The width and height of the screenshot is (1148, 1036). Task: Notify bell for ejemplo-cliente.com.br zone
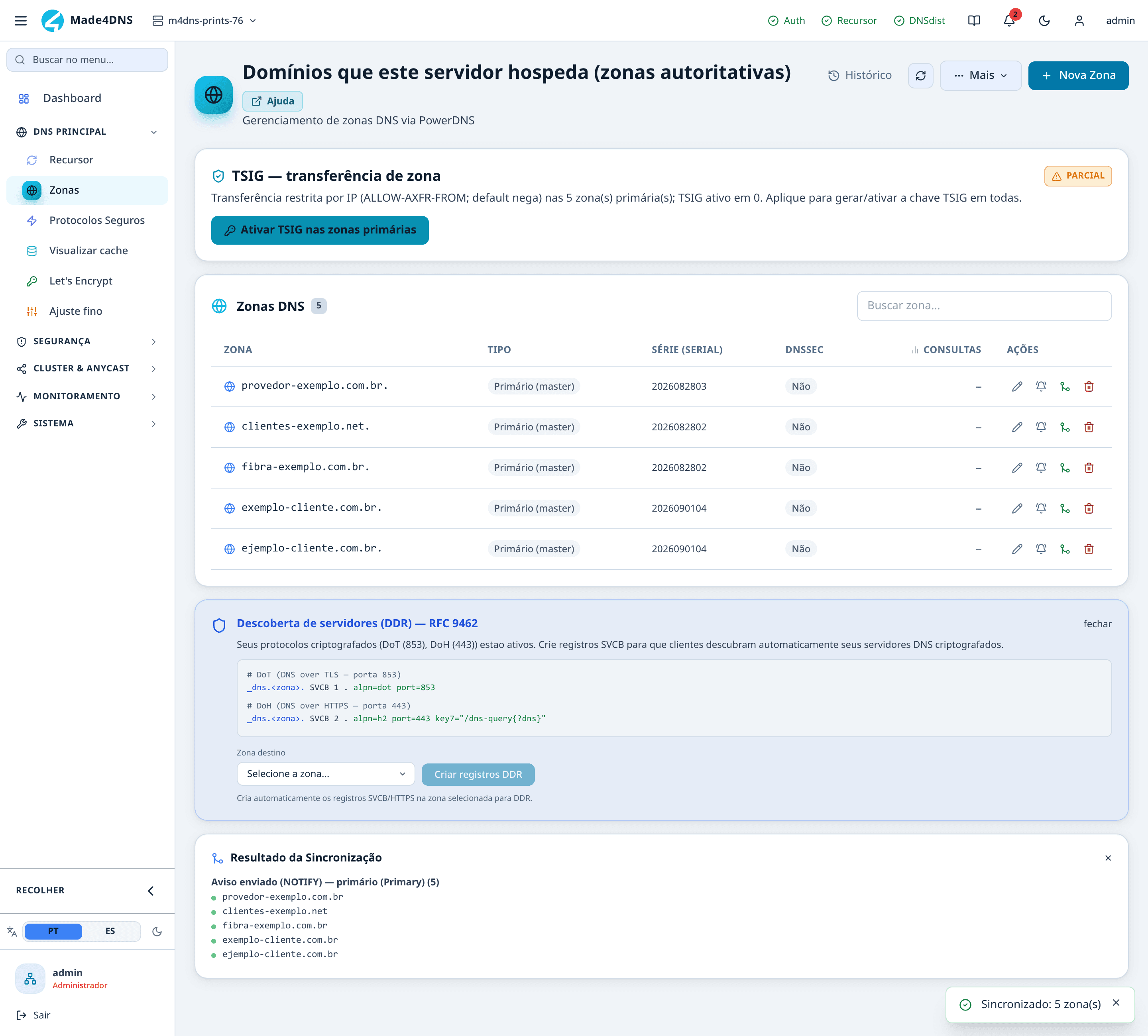point(1041,549)
